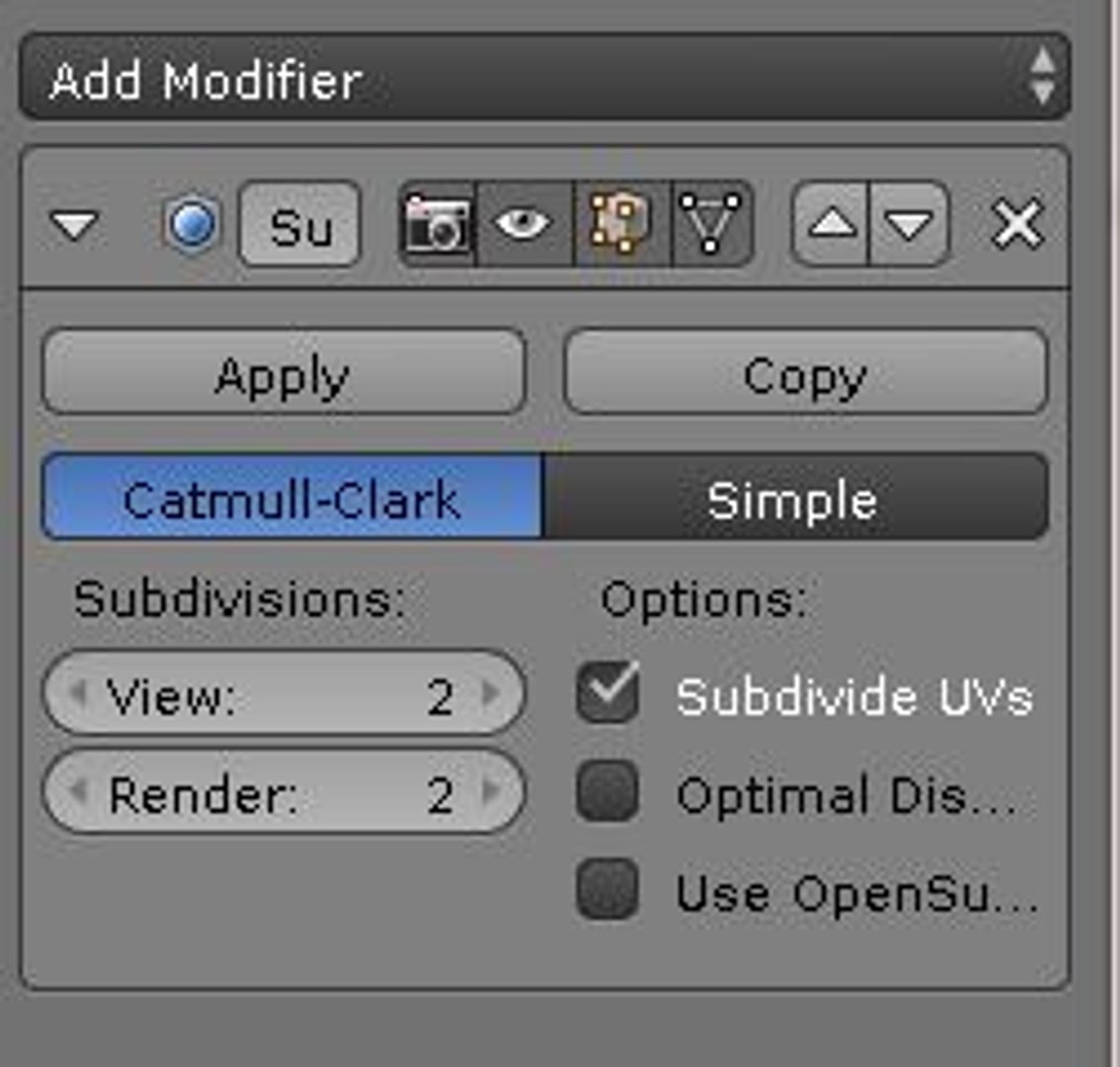Click the modifier name field Su
Viewport: 1120px width, 1067px height.
[x=300, y=226]
